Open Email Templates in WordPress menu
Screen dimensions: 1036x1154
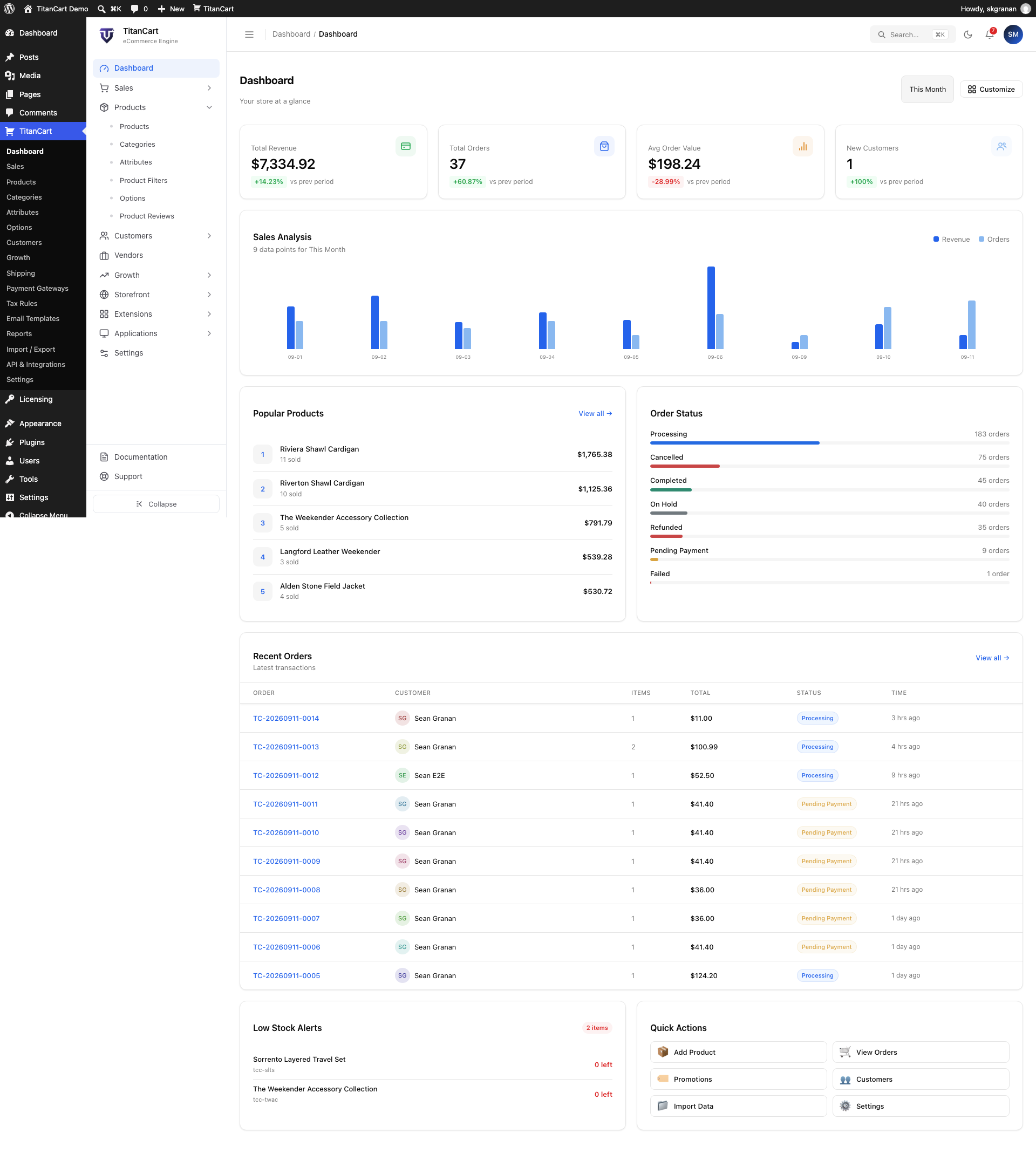click(x=32, y=319)
